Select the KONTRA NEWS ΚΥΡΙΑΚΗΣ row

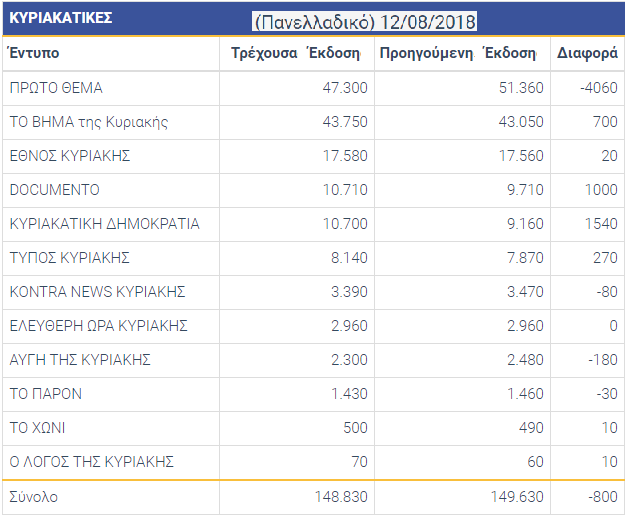tap(98, 292)
